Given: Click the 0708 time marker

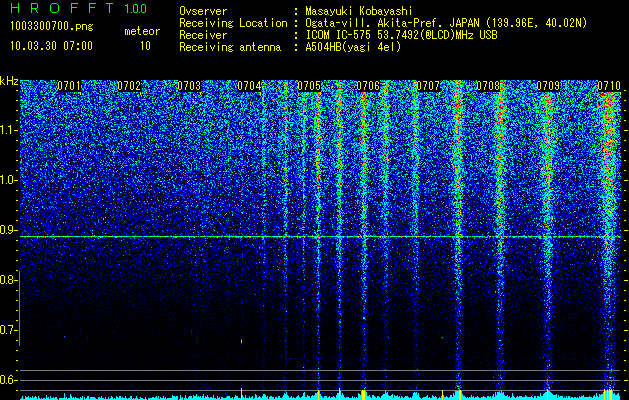Looking at the screenshot, I should (488, 86).
